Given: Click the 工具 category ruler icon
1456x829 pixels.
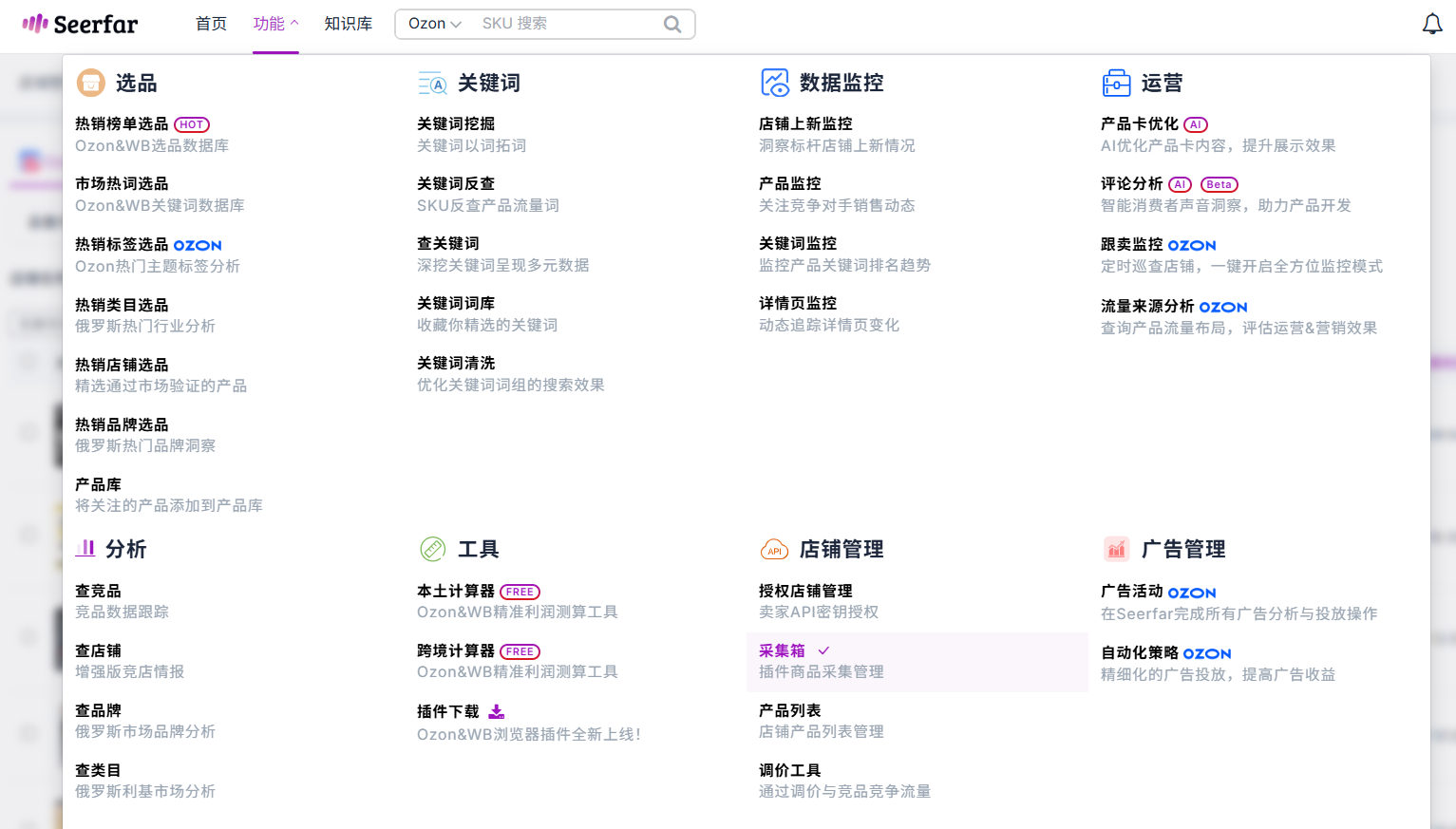Looking at the screenshot, I should (433, 549).
